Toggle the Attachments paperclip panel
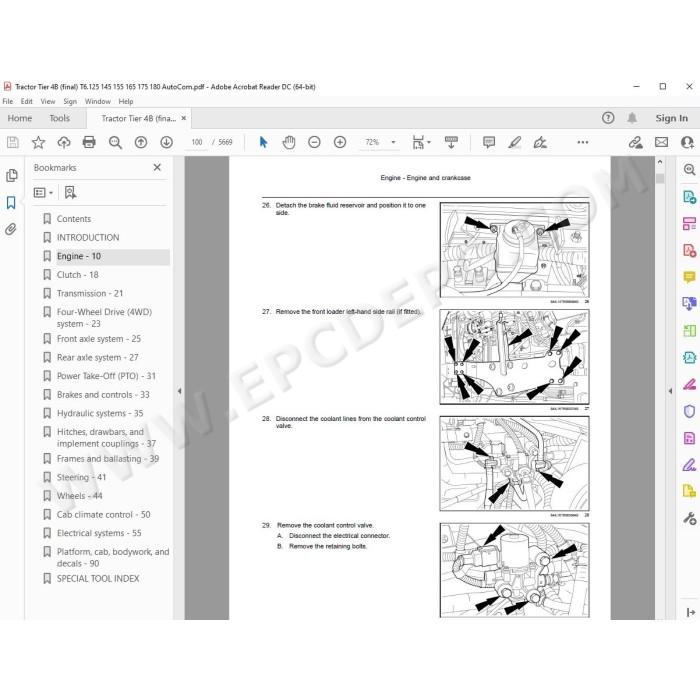Image resolution: width=700 pixels, height=700 pixels. tap(11, 229)
